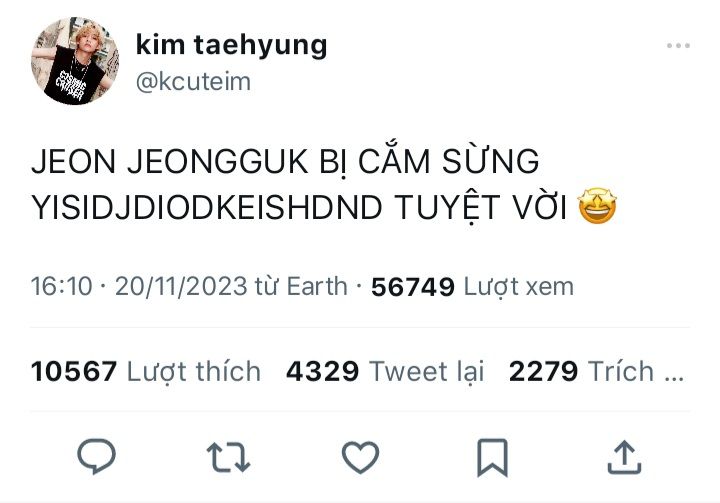Click the kim taehyung display name

(231, 45)
